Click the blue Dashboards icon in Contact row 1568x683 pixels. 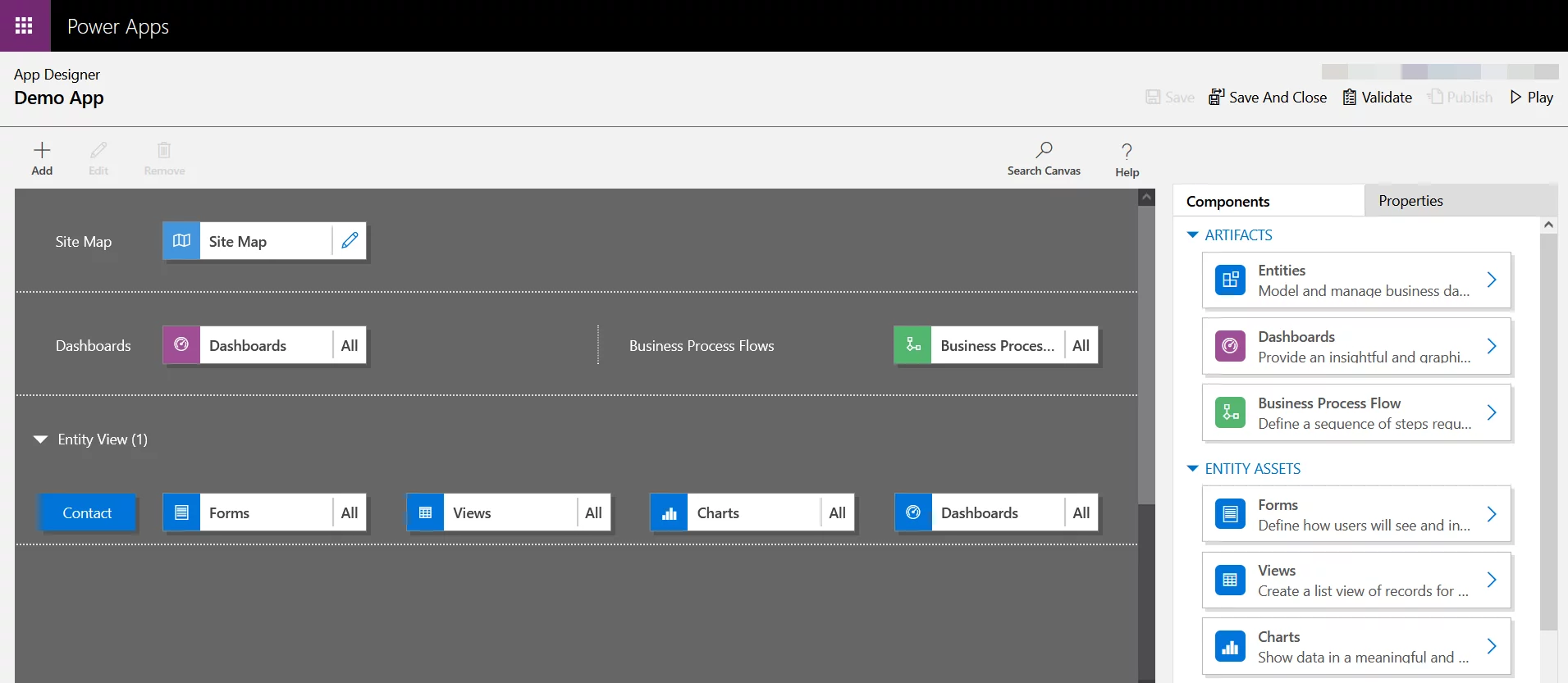tap(913, 512)
